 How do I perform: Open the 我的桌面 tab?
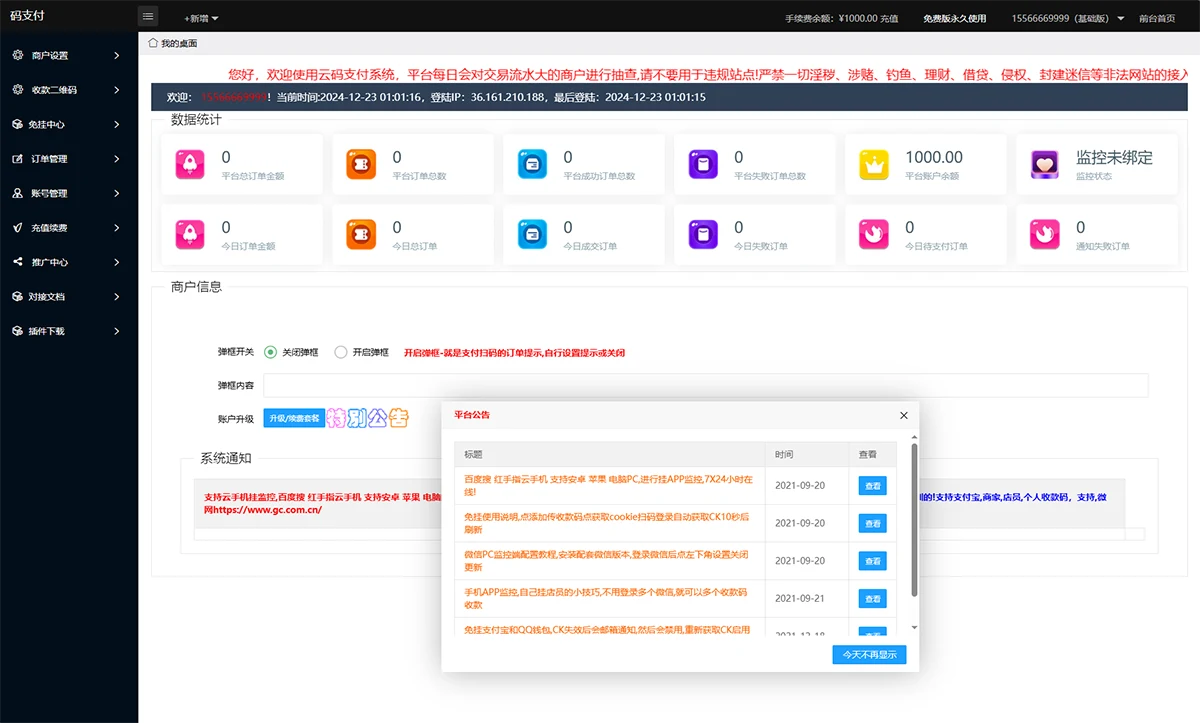point(174,43)
